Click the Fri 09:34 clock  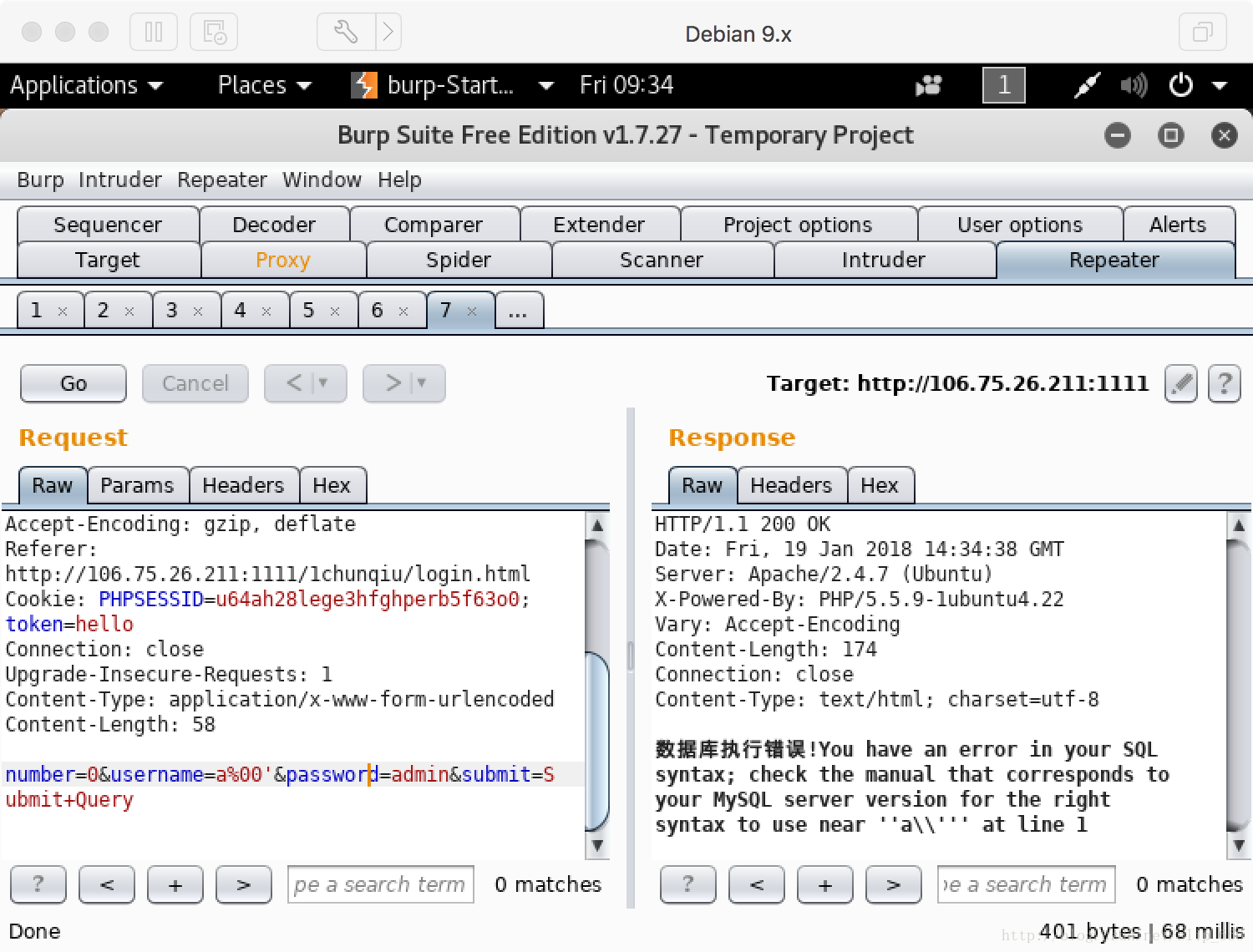(626, 85)
